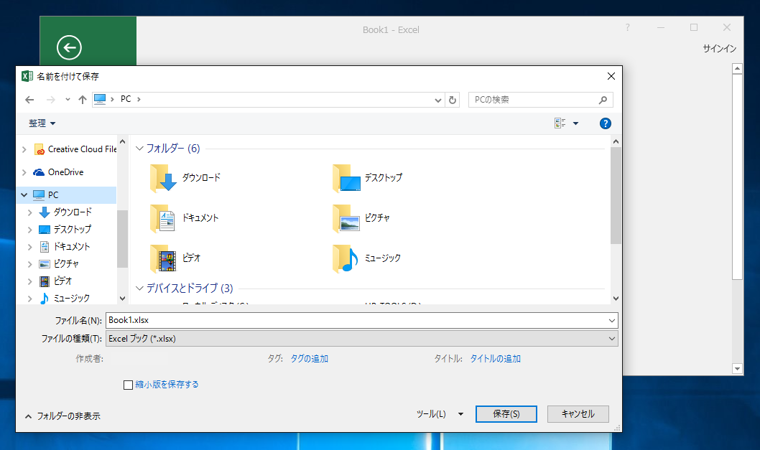Select デスクトップ in sidebar tree
Screen dimensions: 760x450
(x=65, y=229)
